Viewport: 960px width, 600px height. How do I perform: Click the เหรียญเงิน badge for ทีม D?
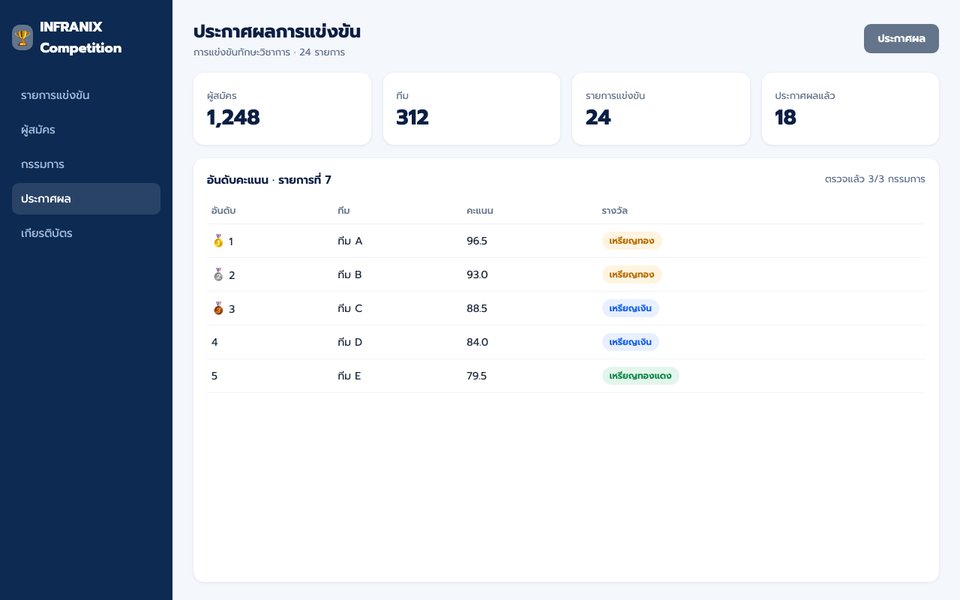[630, 342]
